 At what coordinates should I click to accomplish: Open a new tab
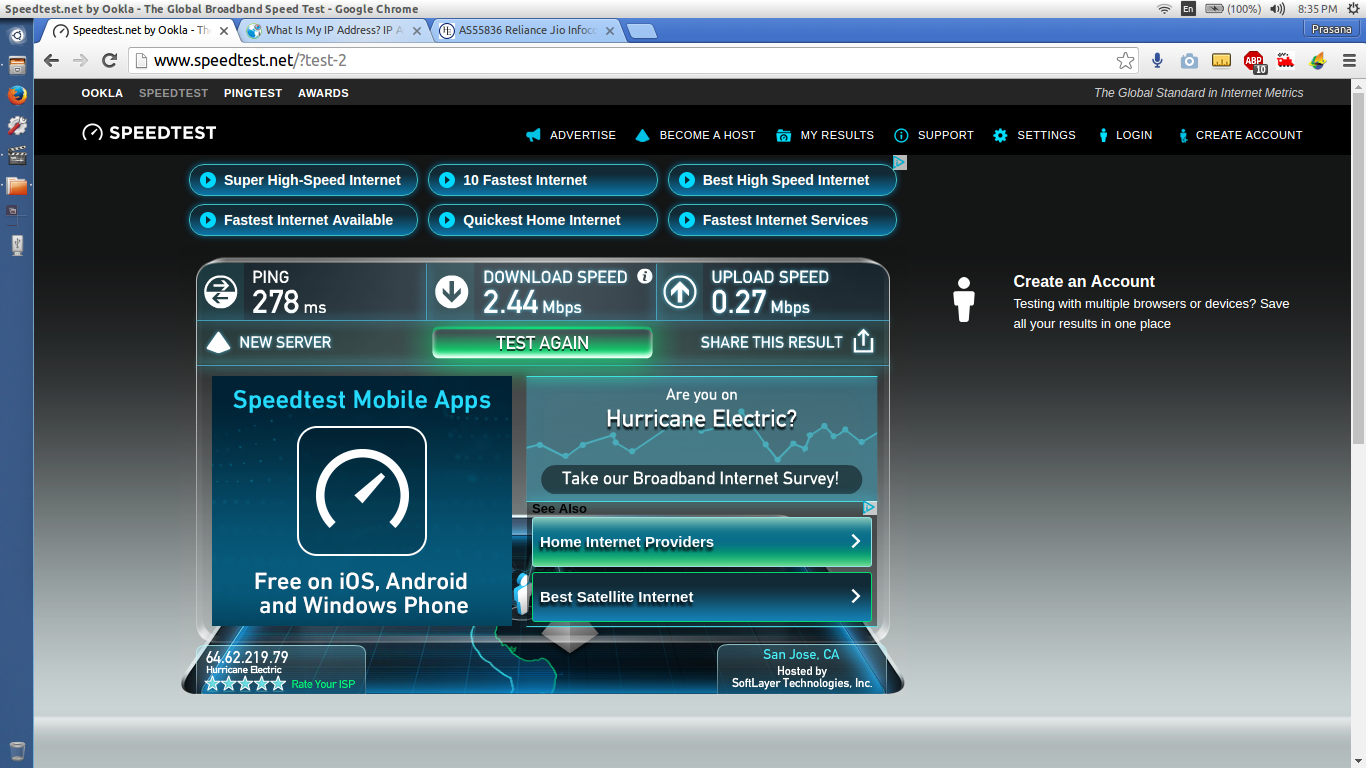pyautogui.click(x=641, y=31)
